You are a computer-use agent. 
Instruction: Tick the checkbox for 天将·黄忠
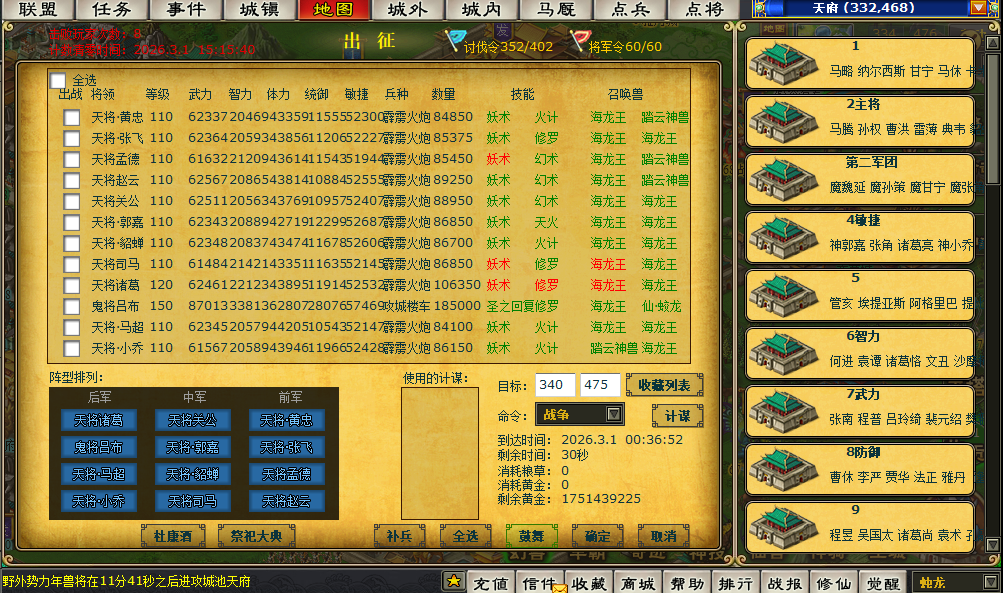[72, 118]
